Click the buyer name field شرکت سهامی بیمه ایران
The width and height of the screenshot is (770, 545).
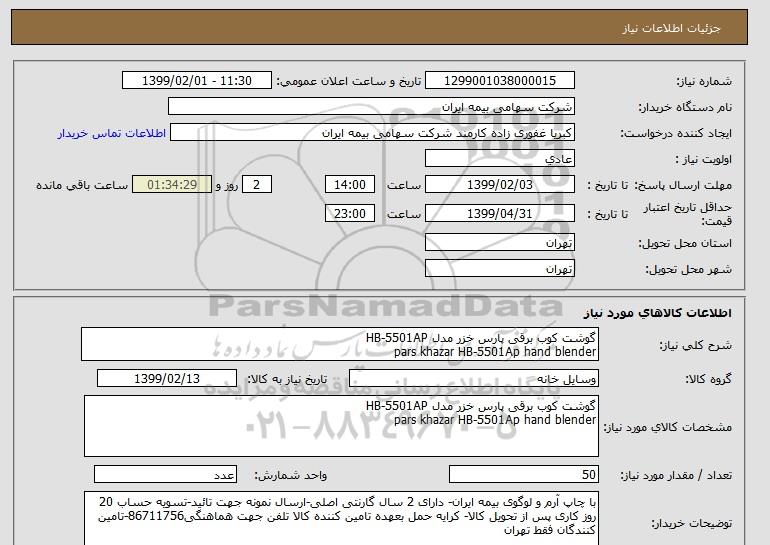point(371,107)
